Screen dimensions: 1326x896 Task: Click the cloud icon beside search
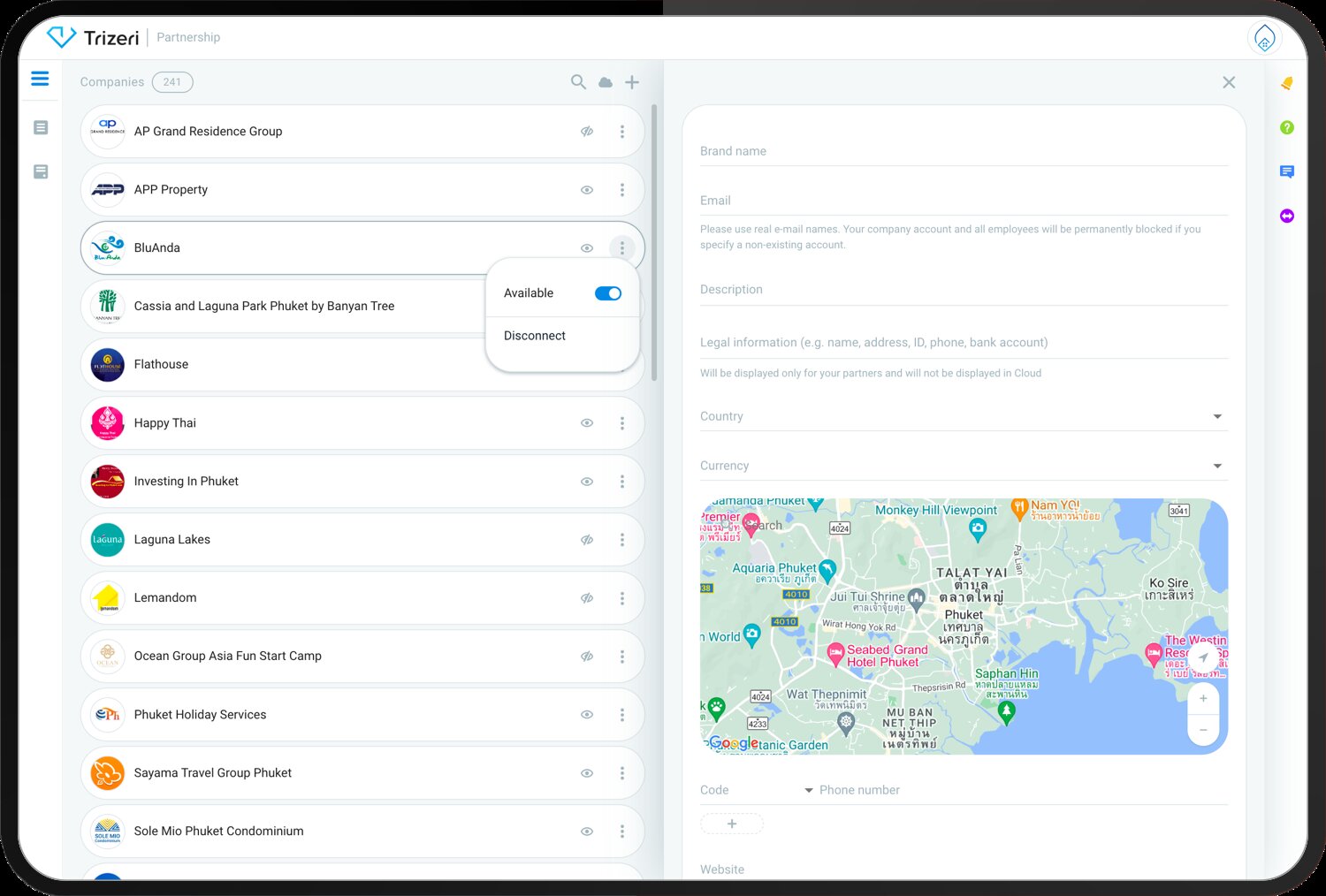coord(606,82)
